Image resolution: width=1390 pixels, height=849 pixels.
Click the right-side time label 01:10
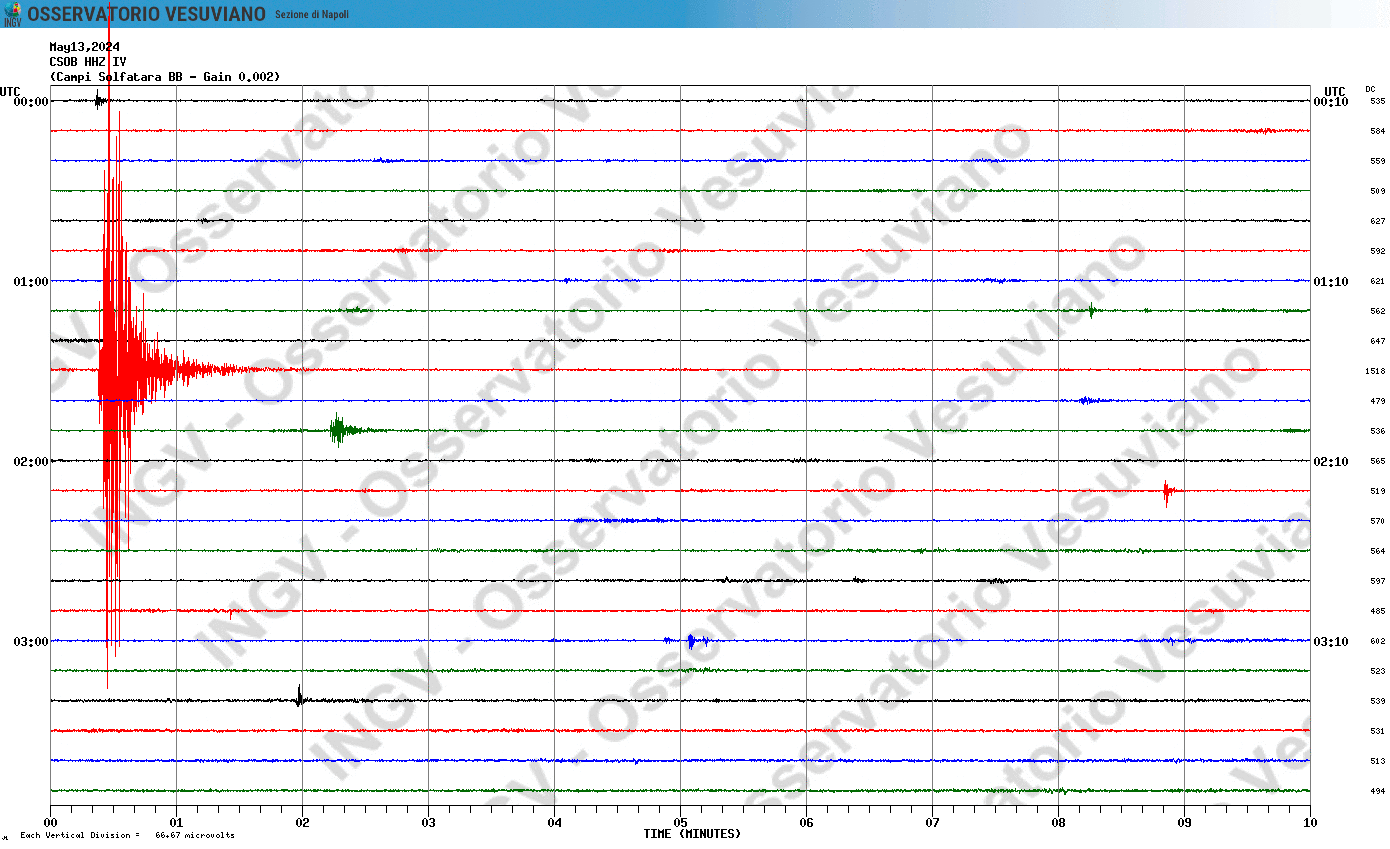pos(1331,282)
